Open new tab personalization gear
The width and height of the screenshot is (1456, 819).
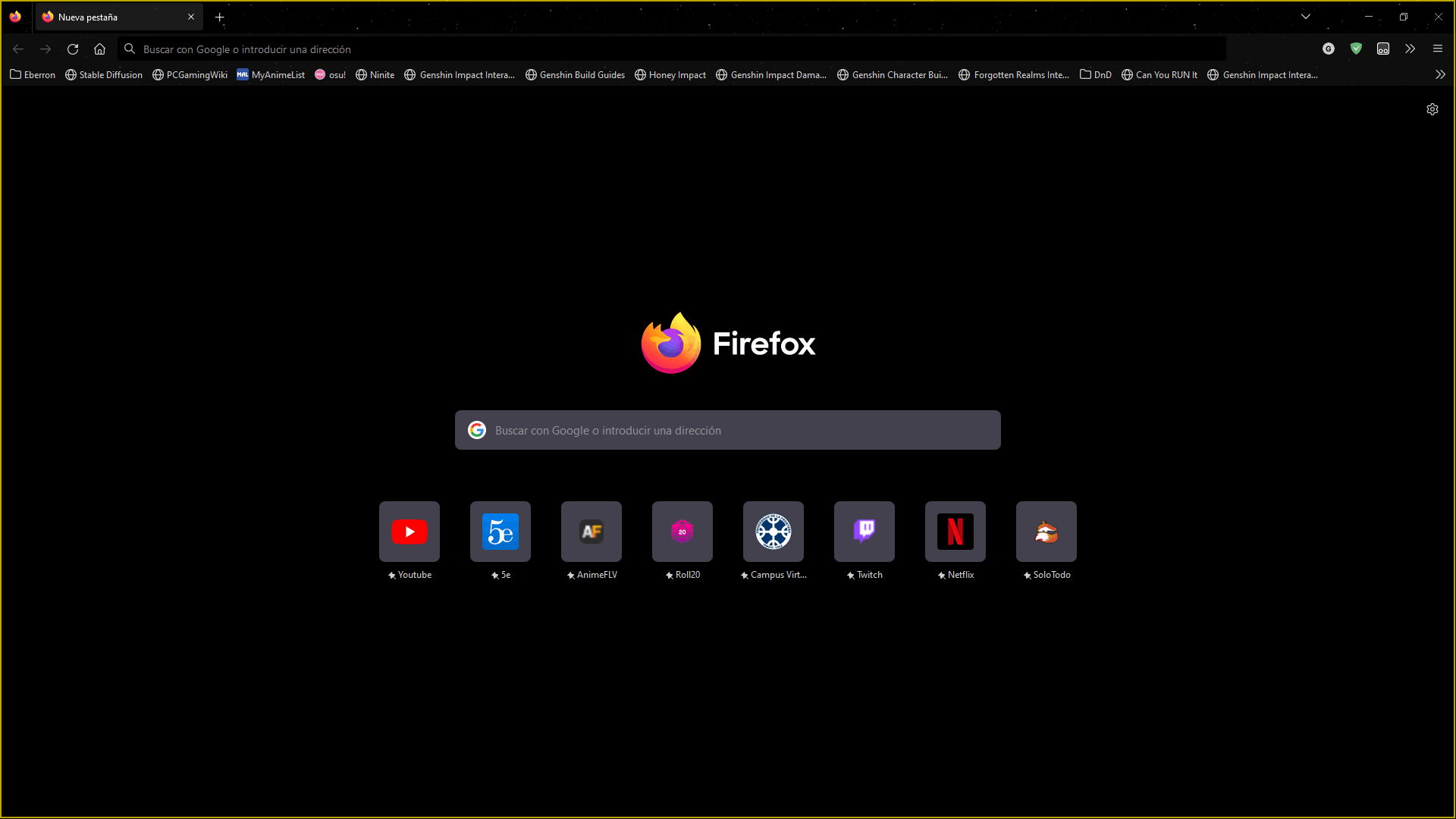click(1432, 109)
